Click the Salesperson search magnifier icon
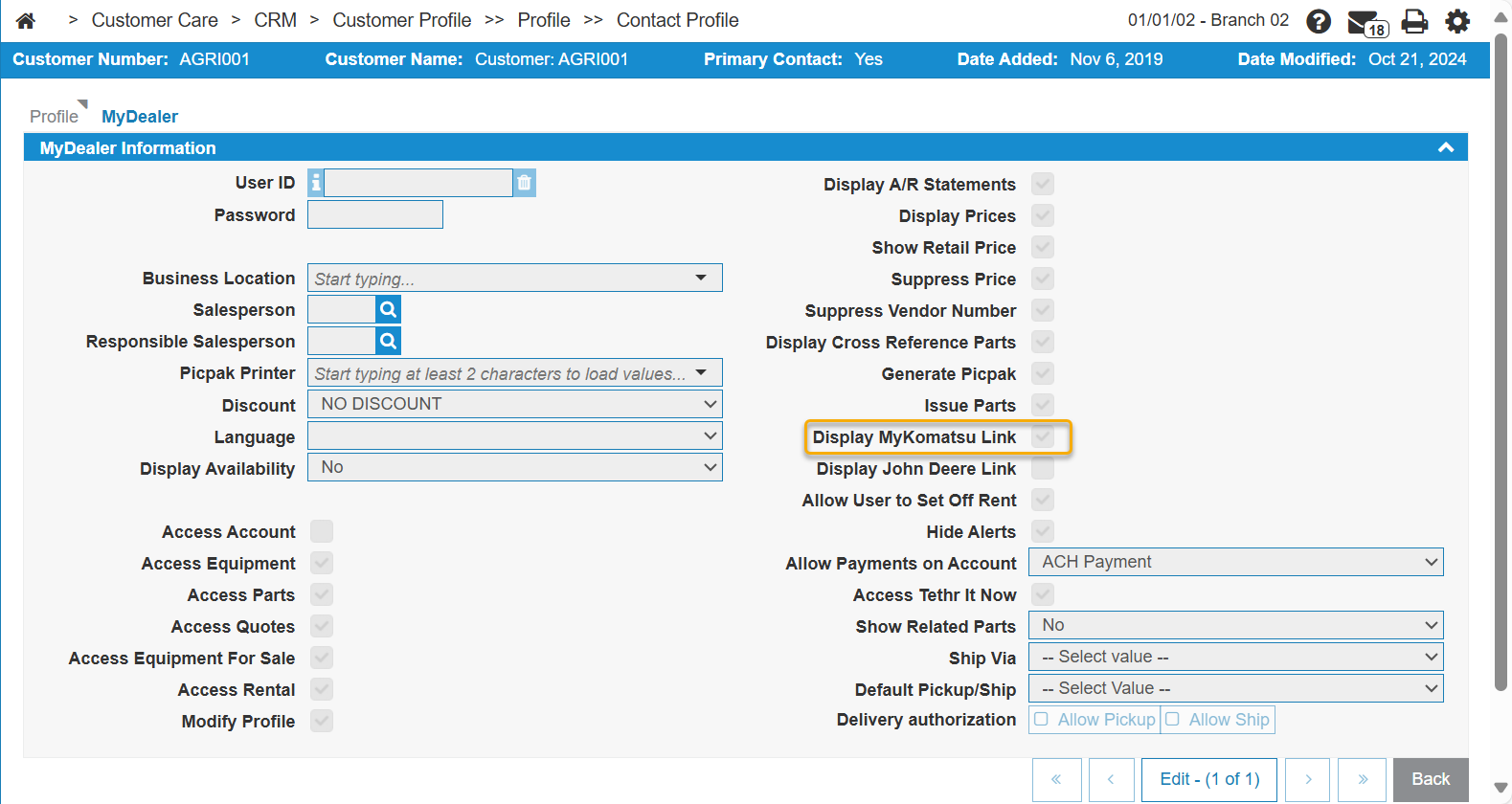The image size is (1512, 804). click(388, 309)
